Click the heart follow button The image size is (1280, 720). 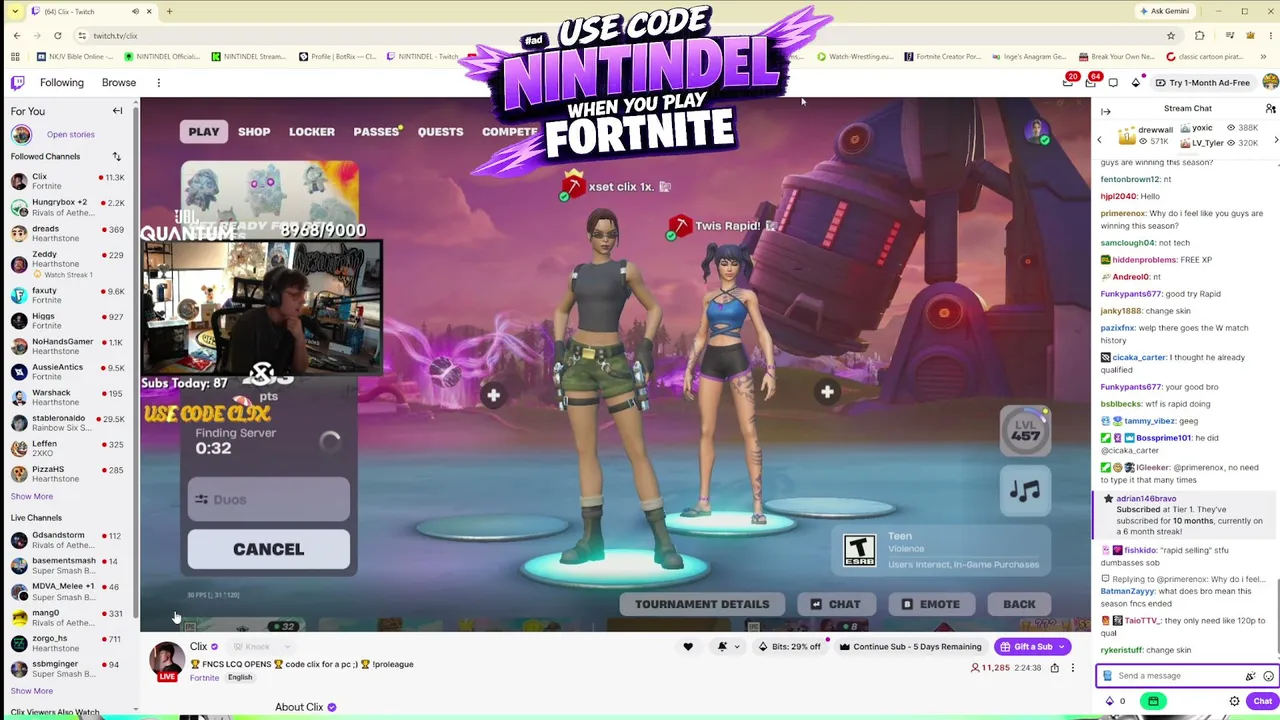[688, 647]
